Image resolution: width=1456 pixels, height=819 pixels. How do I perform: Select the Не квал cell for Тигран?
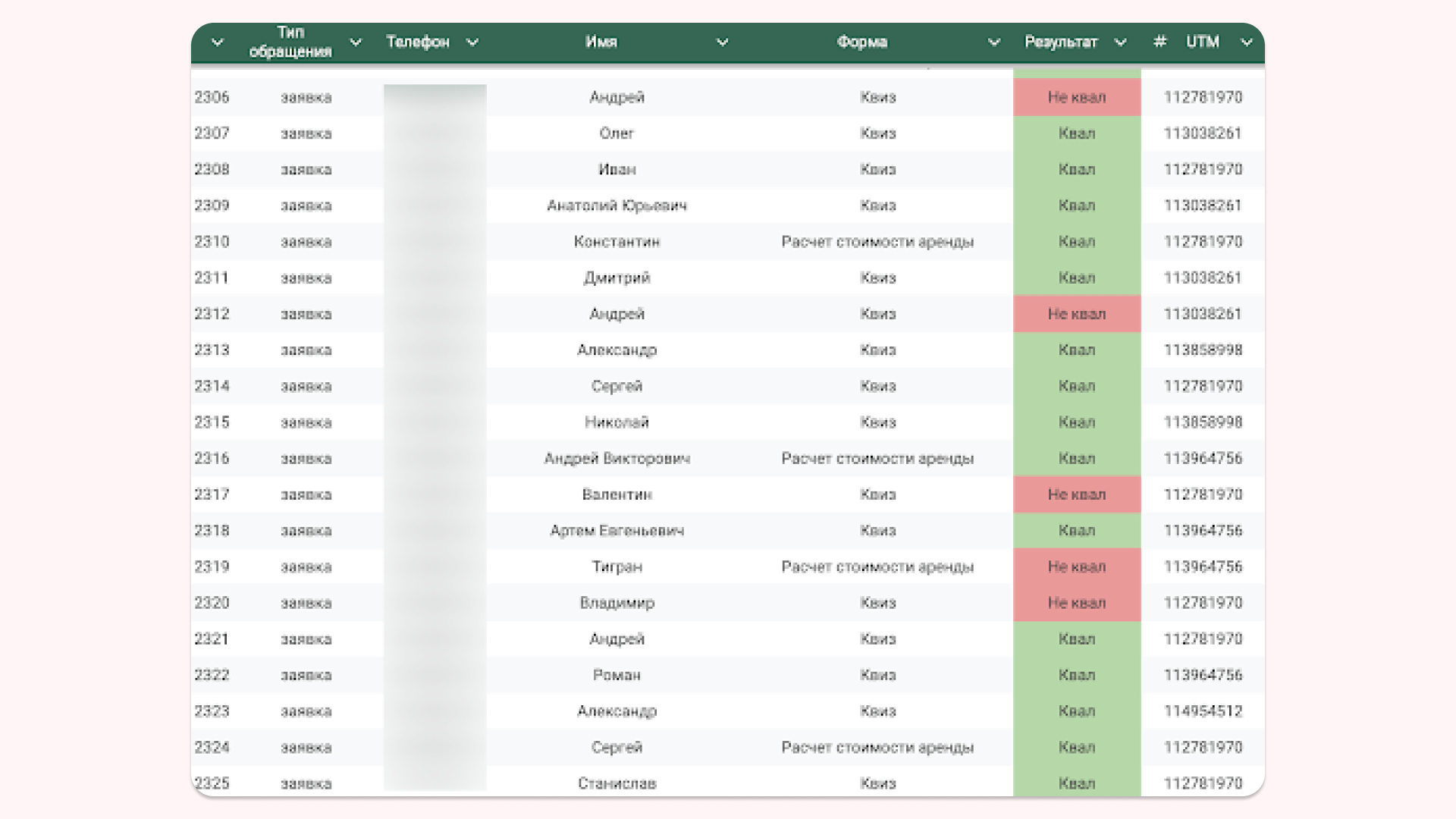[x=1076, y=566]
